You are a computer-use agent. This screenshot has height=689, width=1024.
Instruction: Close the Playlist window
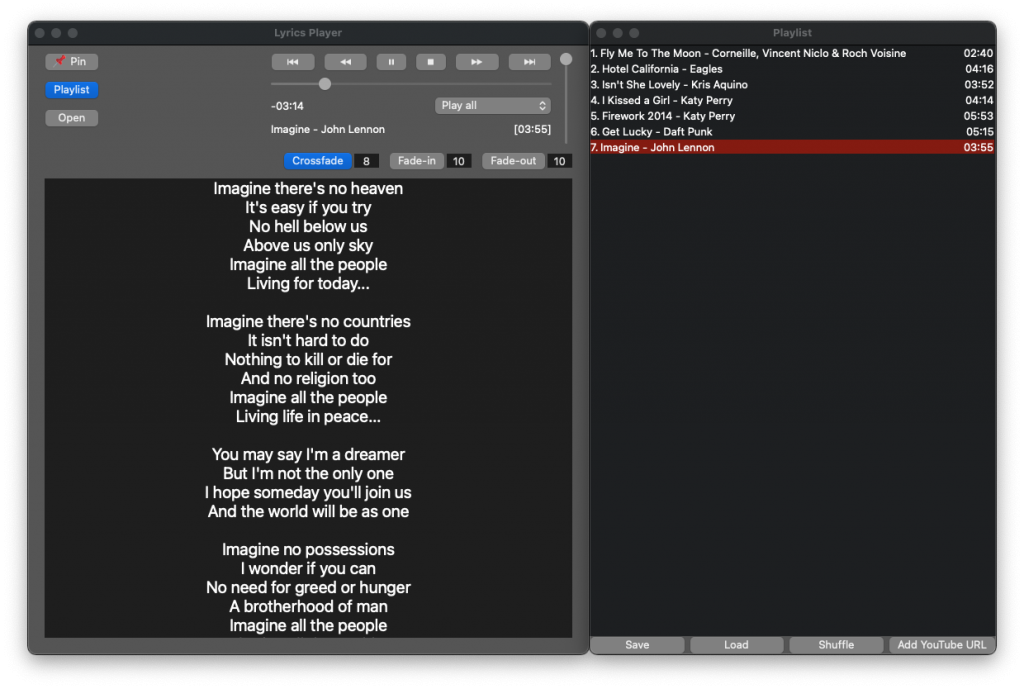(x=601, y=33)
